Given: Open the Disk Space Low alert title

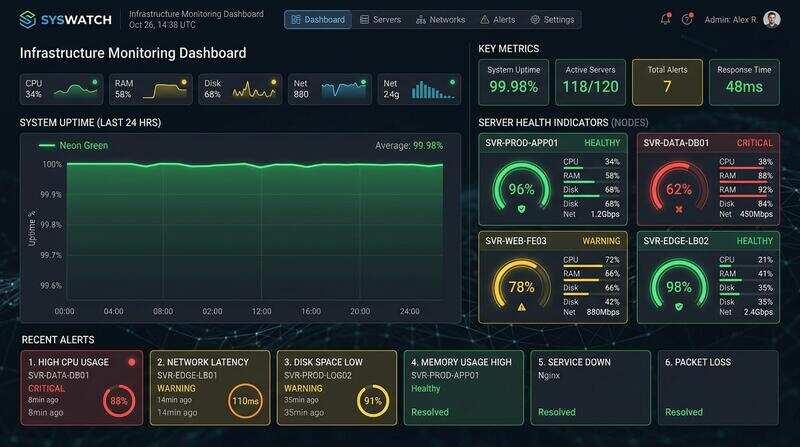Looking at the screenshot, I should click(323, 362).
